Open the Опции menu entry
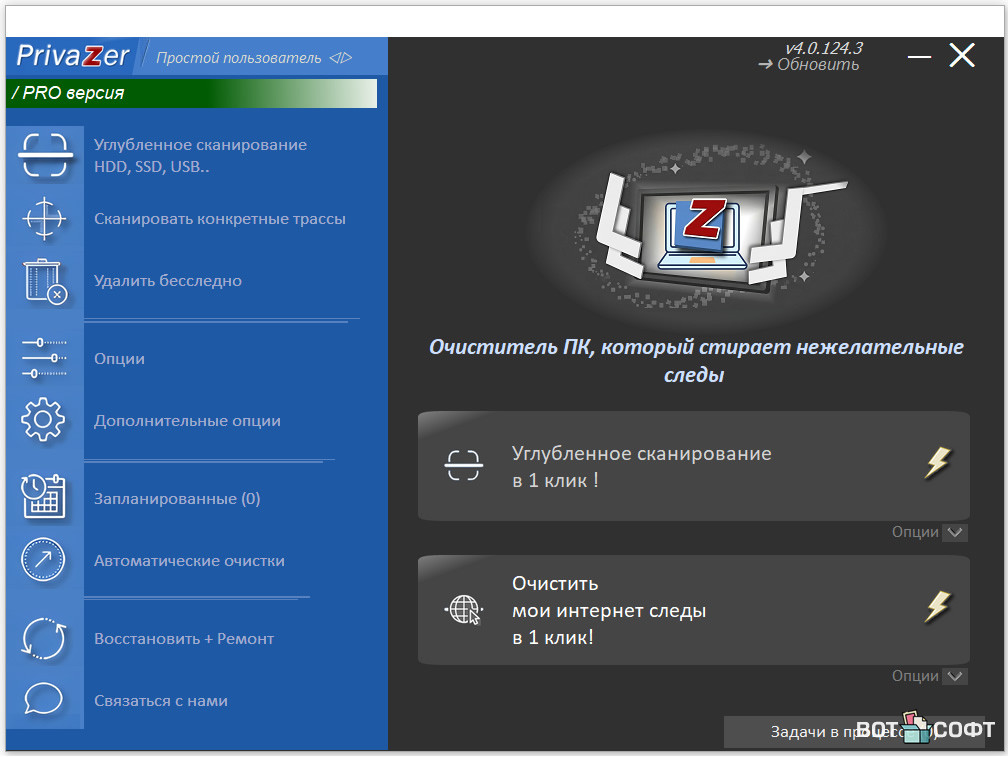 tap(119, 359)
